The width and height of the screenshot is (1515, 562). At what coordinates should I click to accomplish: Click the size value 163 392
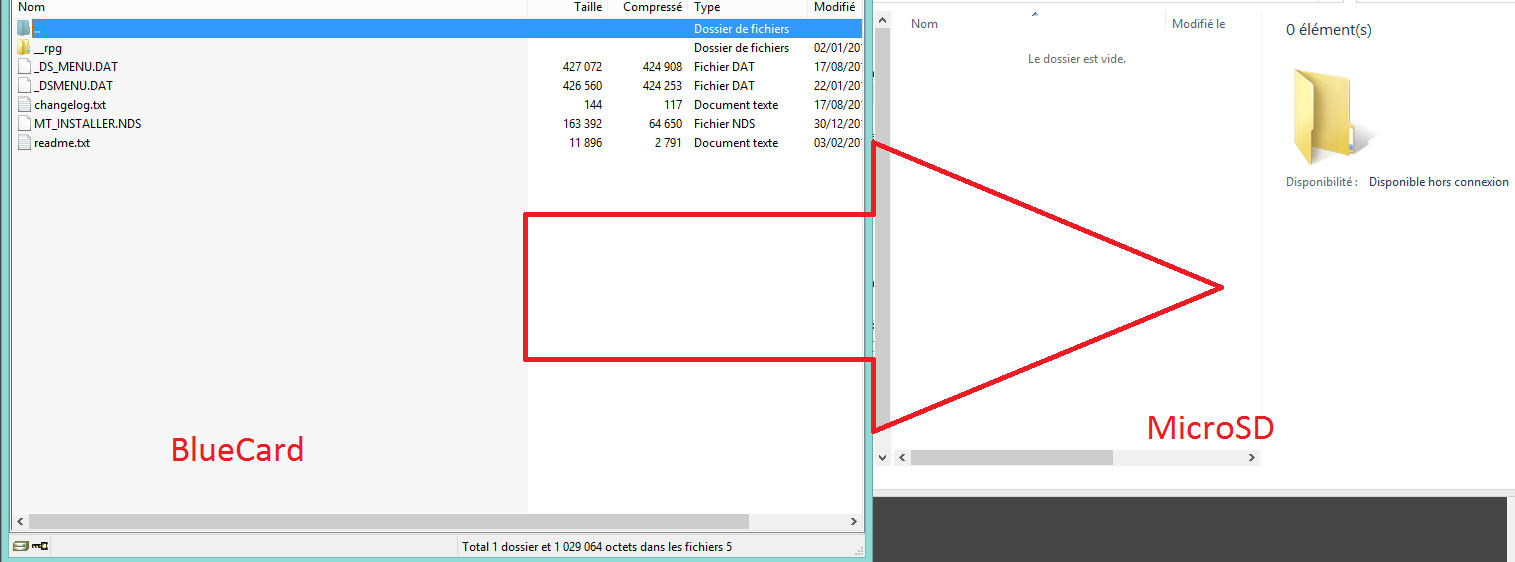(x=582, y=124)
